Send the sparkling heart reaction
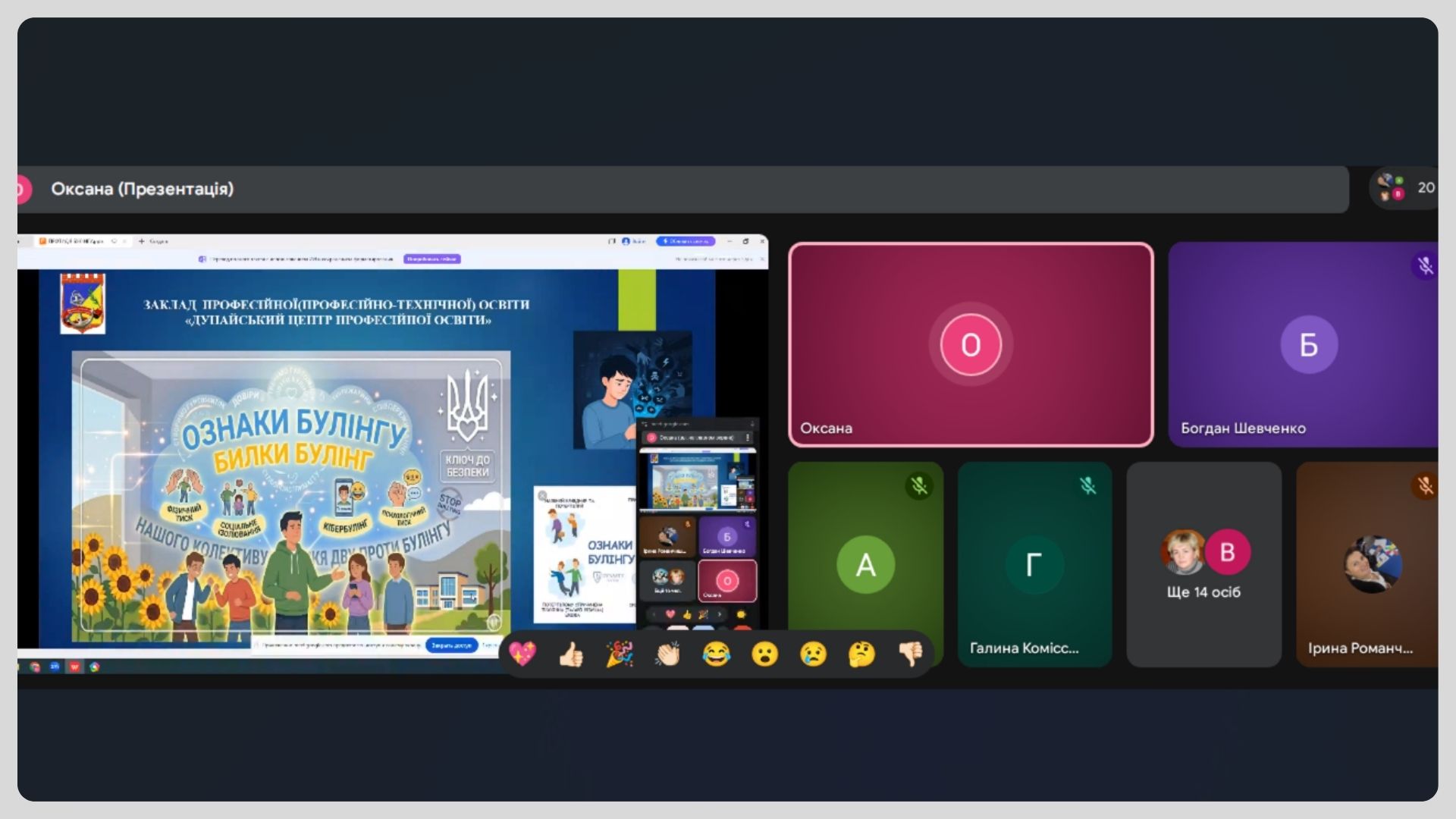 point(522,653)
